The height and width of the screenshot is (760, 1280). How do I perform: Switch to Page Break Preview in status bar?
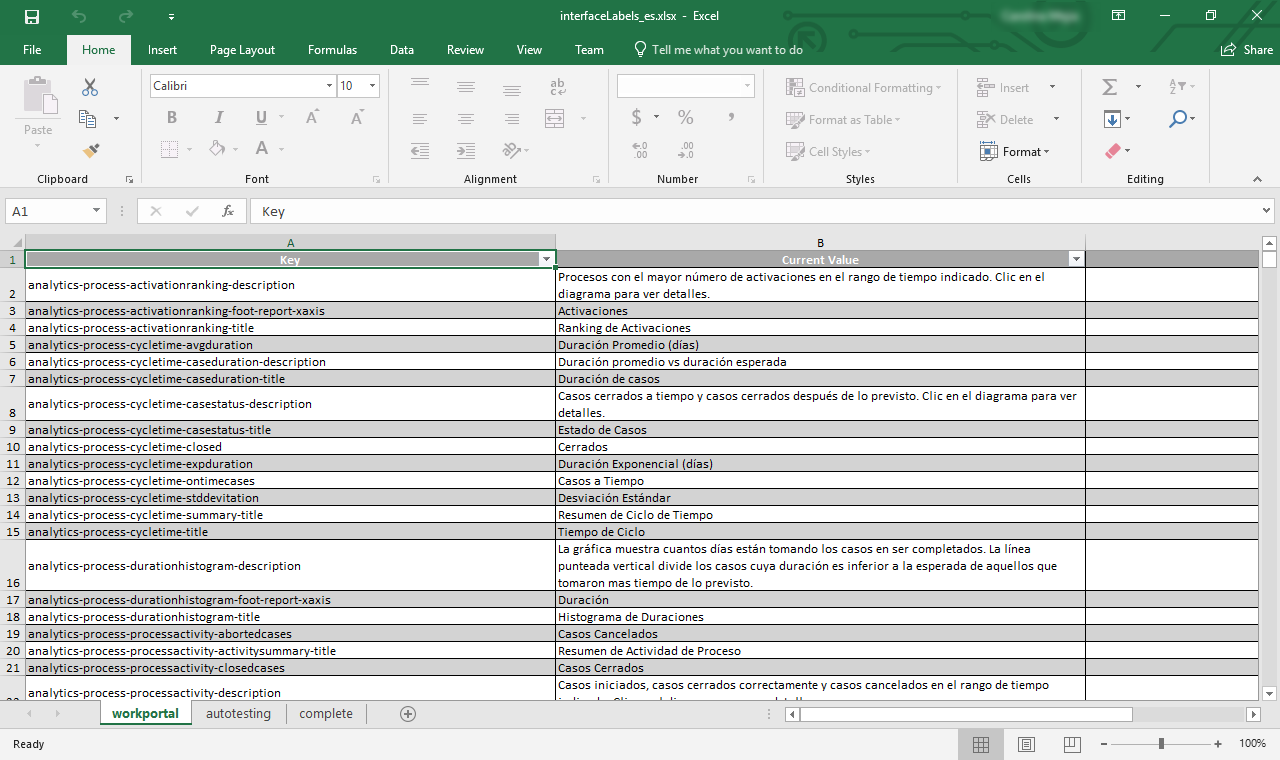click(x=1072, y=744)
